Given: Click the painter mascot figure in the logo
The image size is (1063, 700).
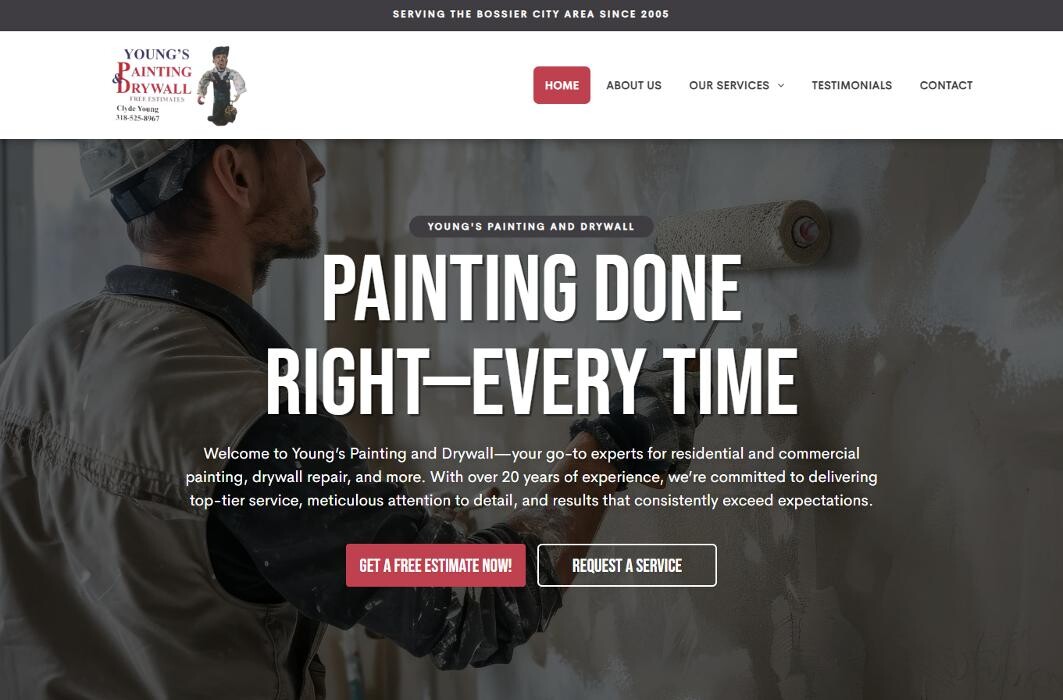Looking at the screenshot, I should 222,85.
